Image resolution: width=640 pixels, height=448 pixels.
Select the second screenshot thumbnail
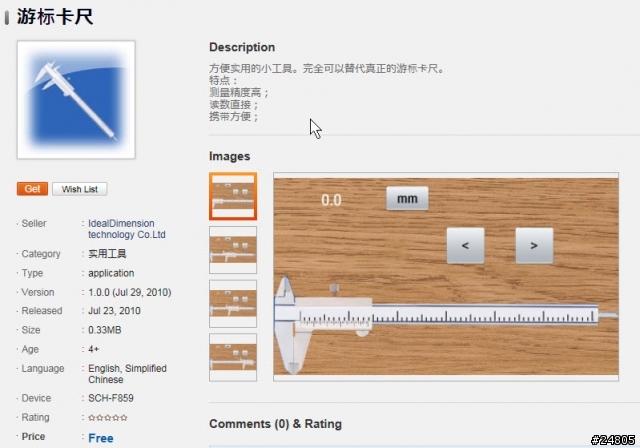point(233,250)
